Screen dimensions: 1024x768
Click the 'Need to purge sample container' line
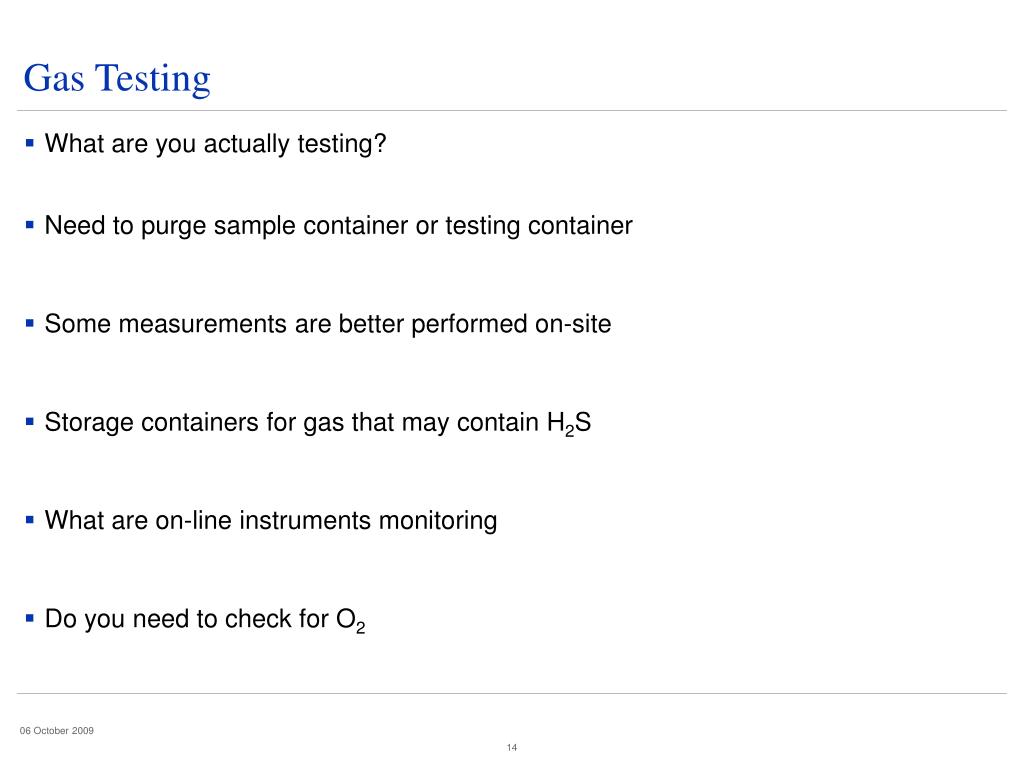tap(338, 226)
